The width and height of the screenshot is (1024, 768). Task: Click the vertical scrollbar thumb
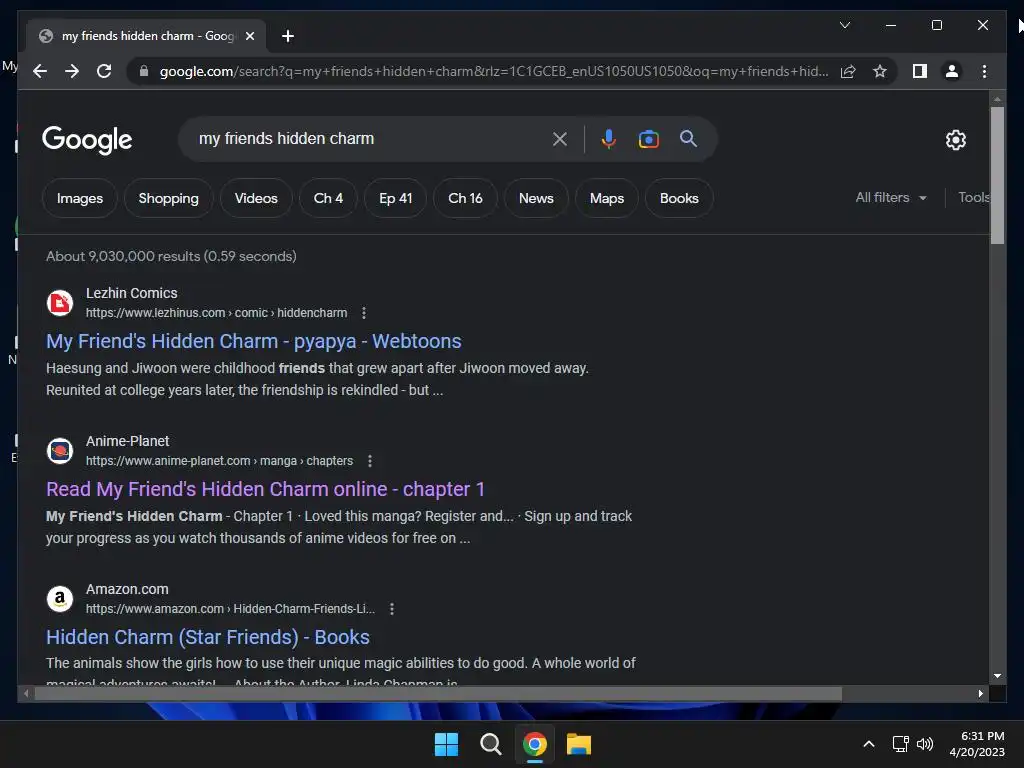pos(997,175)
